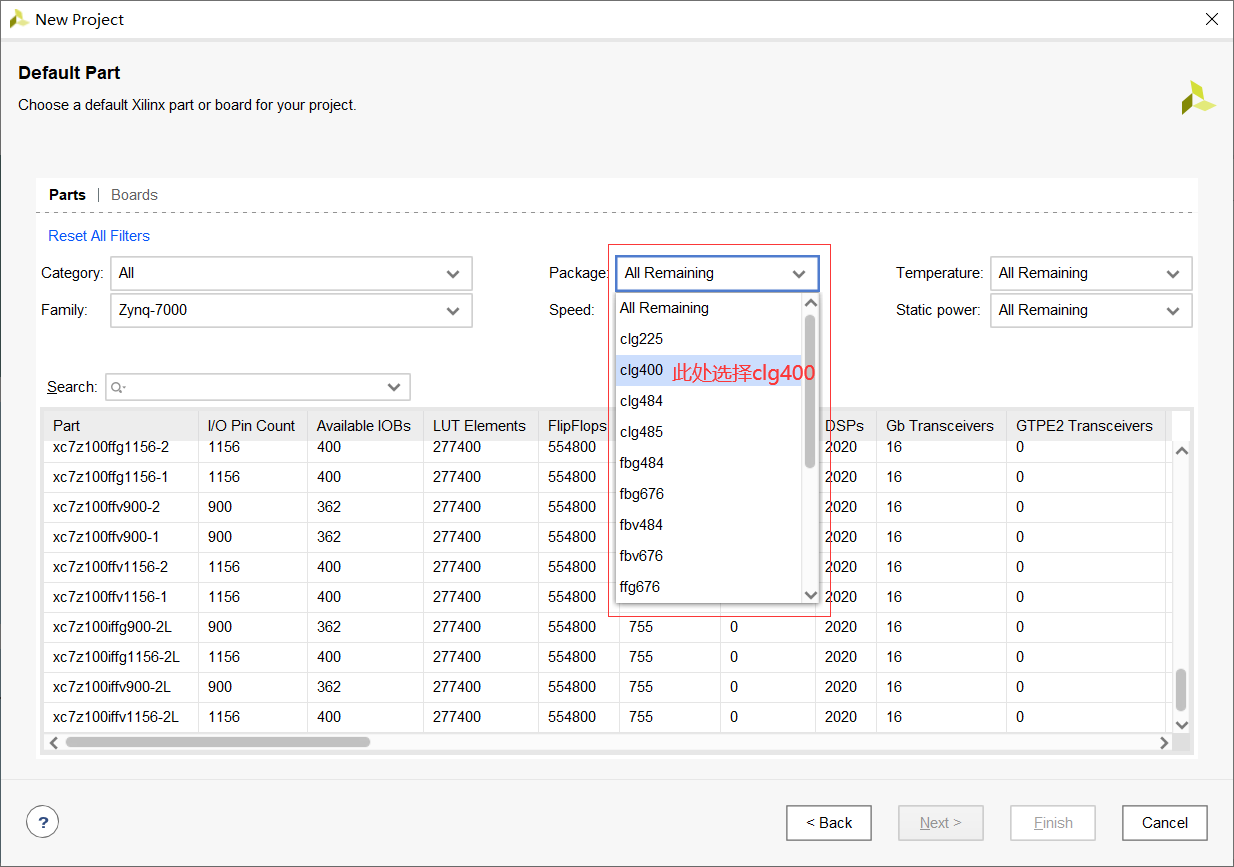Click the parts table horizontal scrollbar thumb
The height and width of the screenshot is (867, 1234).
(218, 742)
